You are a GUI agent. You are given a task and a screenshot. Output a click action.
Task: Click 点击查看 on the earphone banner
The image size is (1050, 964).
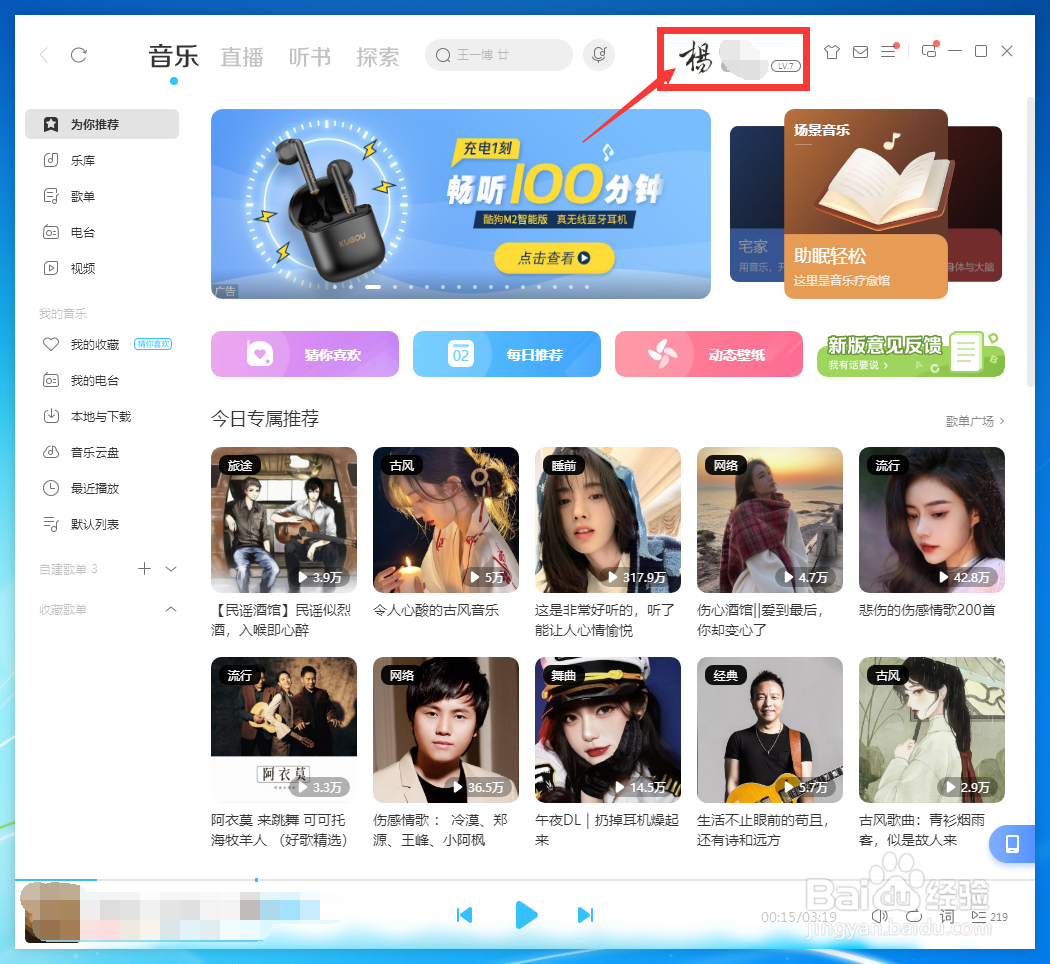coord(554,258)
